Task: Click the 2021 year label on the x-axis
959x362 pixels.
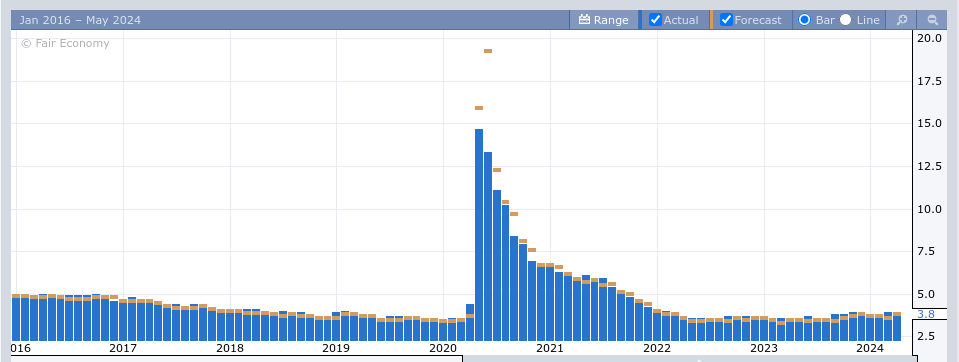Action: [x=549, y=348]
